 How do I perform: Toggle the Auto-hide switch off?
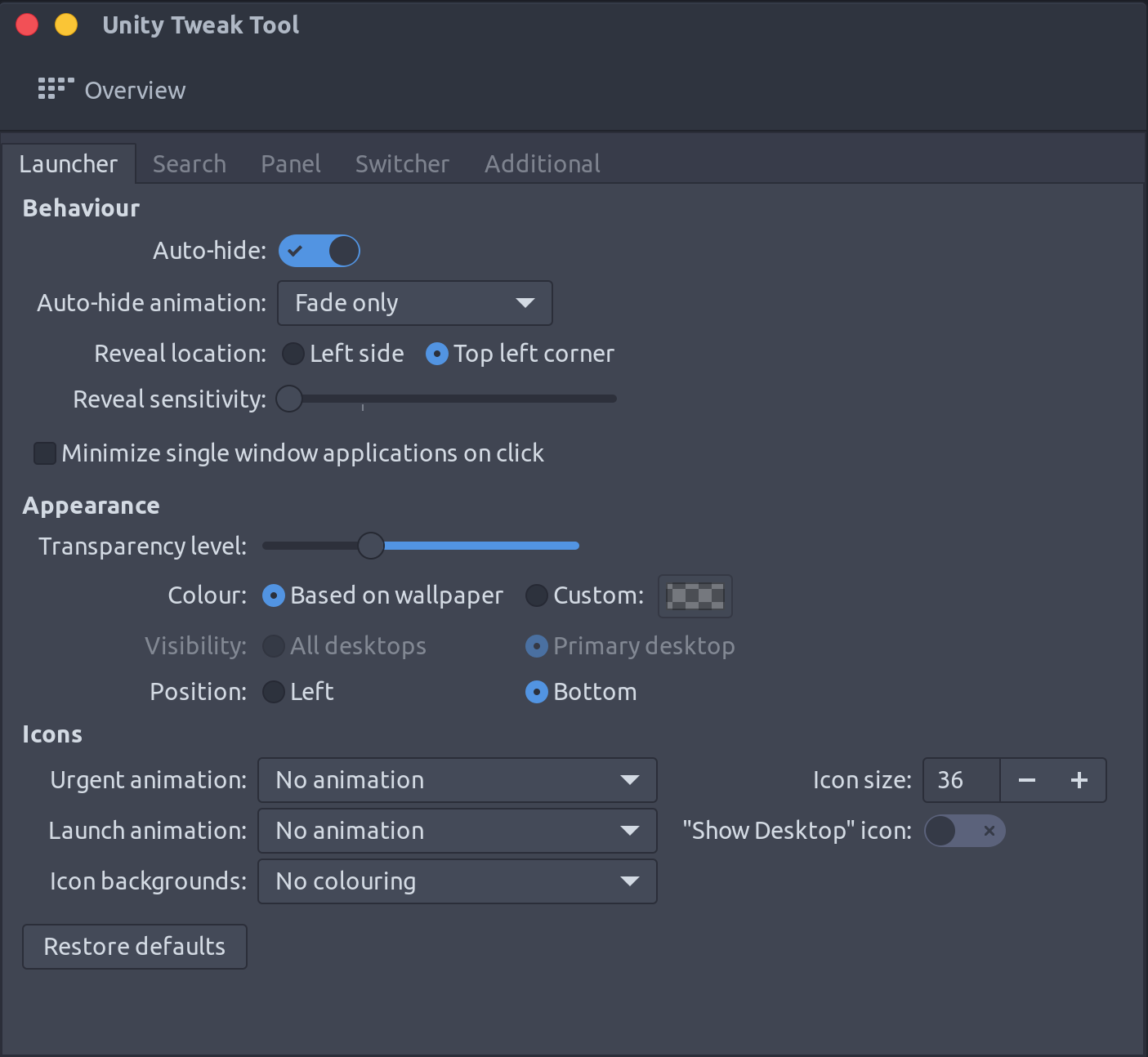[319, 251]
